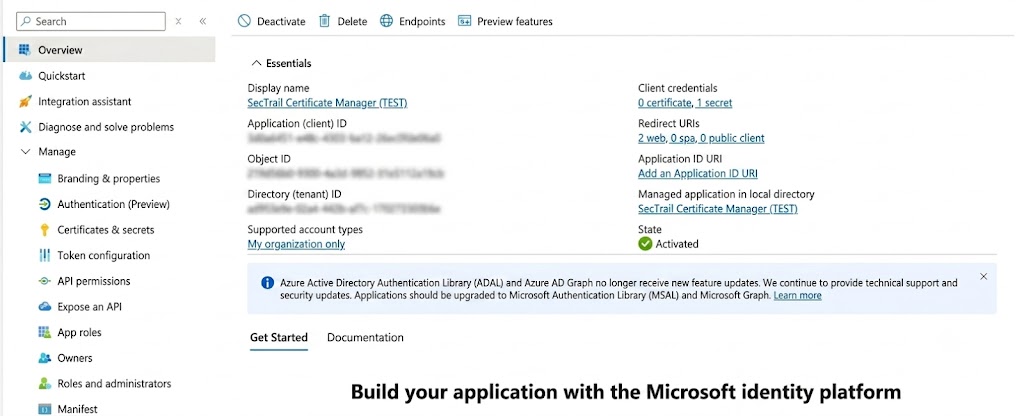Click the blue info icon in banner
This screenshot has height=416, width=1024.
267,283
